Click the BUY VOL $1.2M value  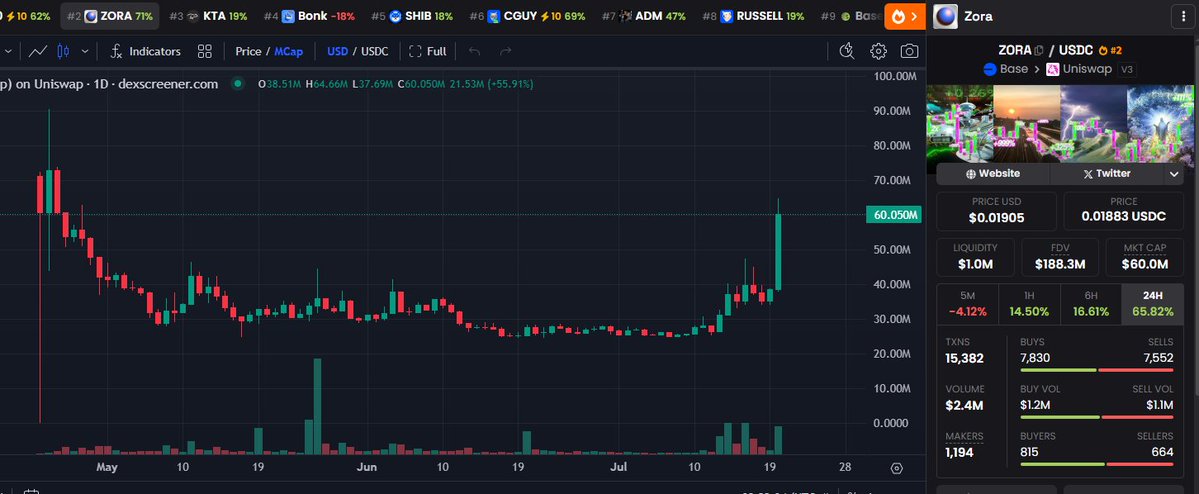[1035, 405]
